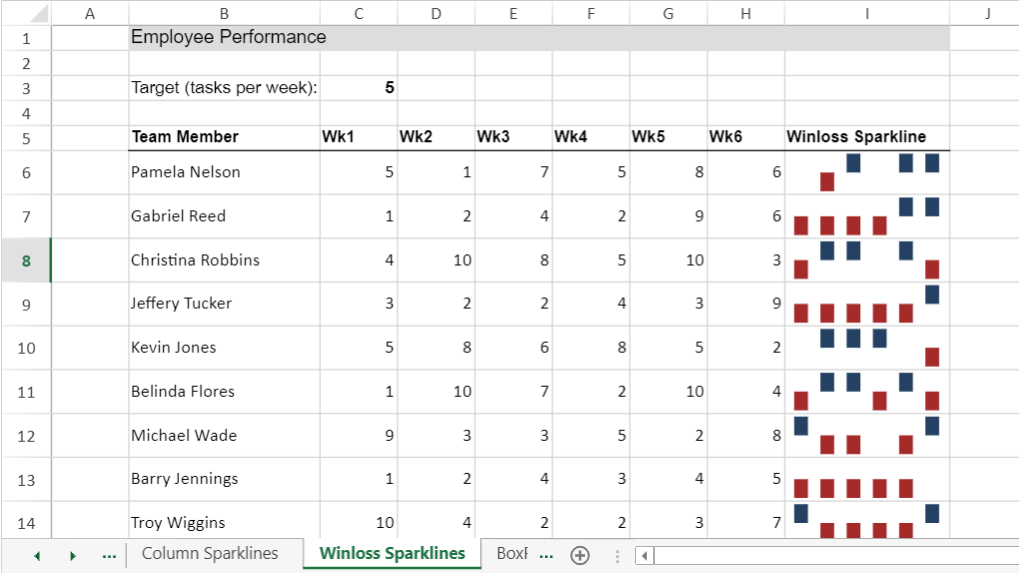Click the target value cell containing 5
Image resolution: width=1019 pixels, height=573 pixels.
coord(359,88)
